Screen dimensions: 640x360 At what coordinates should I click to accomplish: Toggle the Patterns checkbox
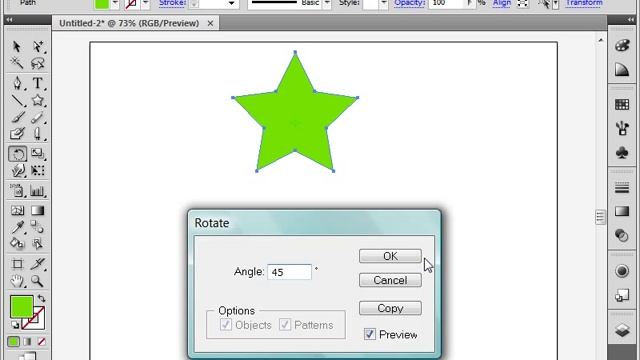tap(285, 325)
